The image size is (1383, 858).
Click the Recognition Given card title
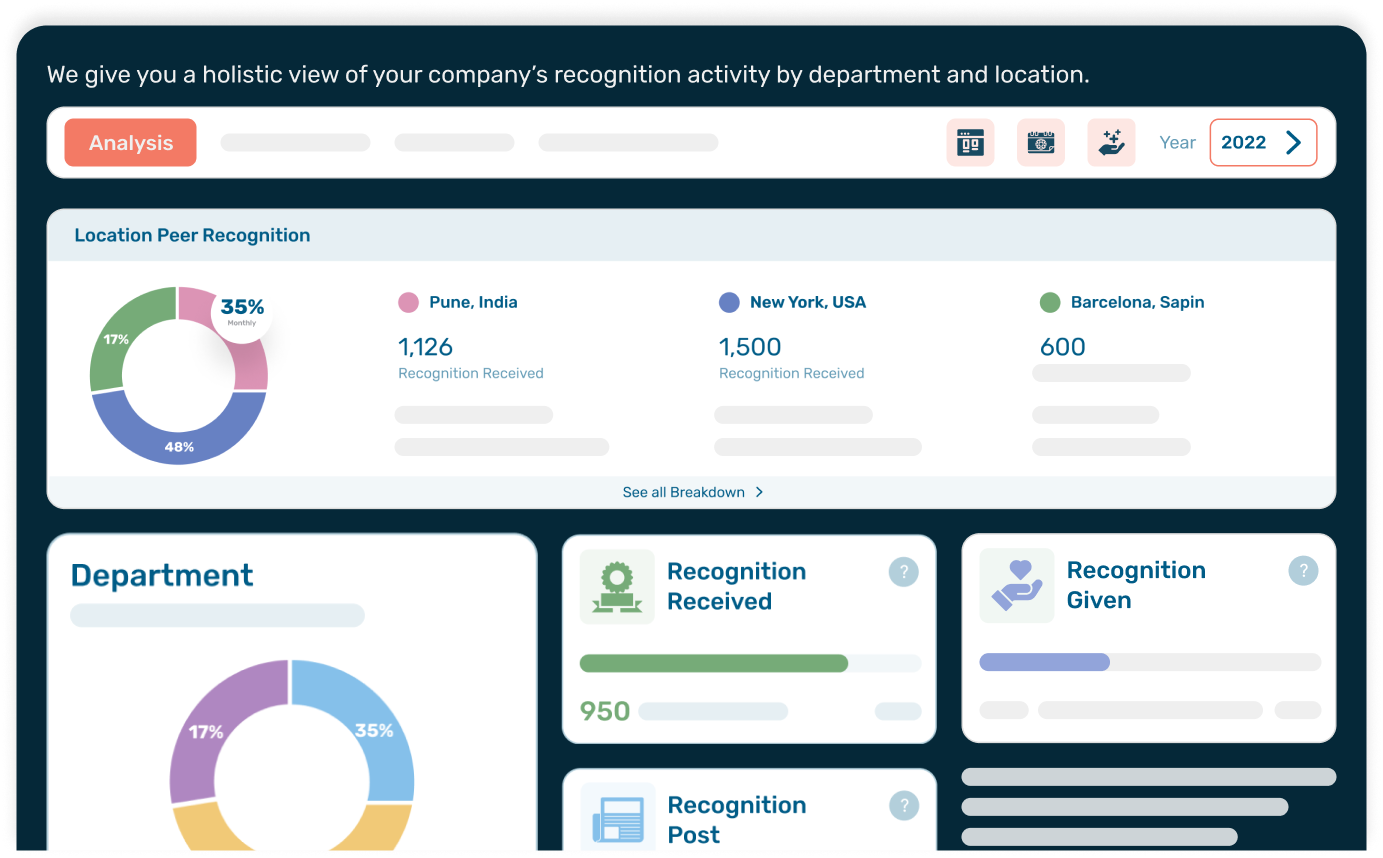click(1136, 585)
